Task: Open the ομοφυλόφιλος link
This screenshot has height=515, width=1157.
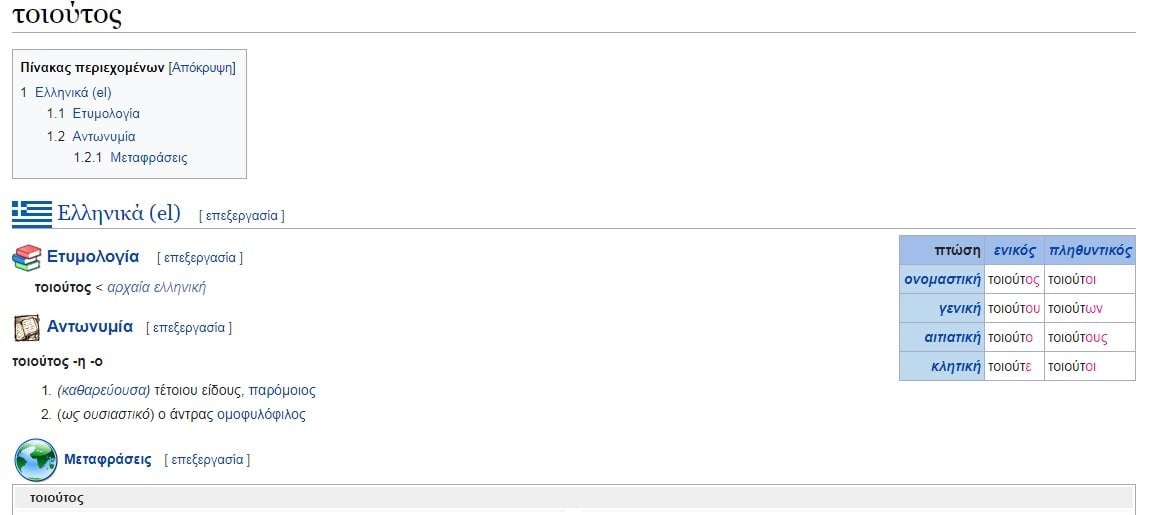Action: point(261,415)
